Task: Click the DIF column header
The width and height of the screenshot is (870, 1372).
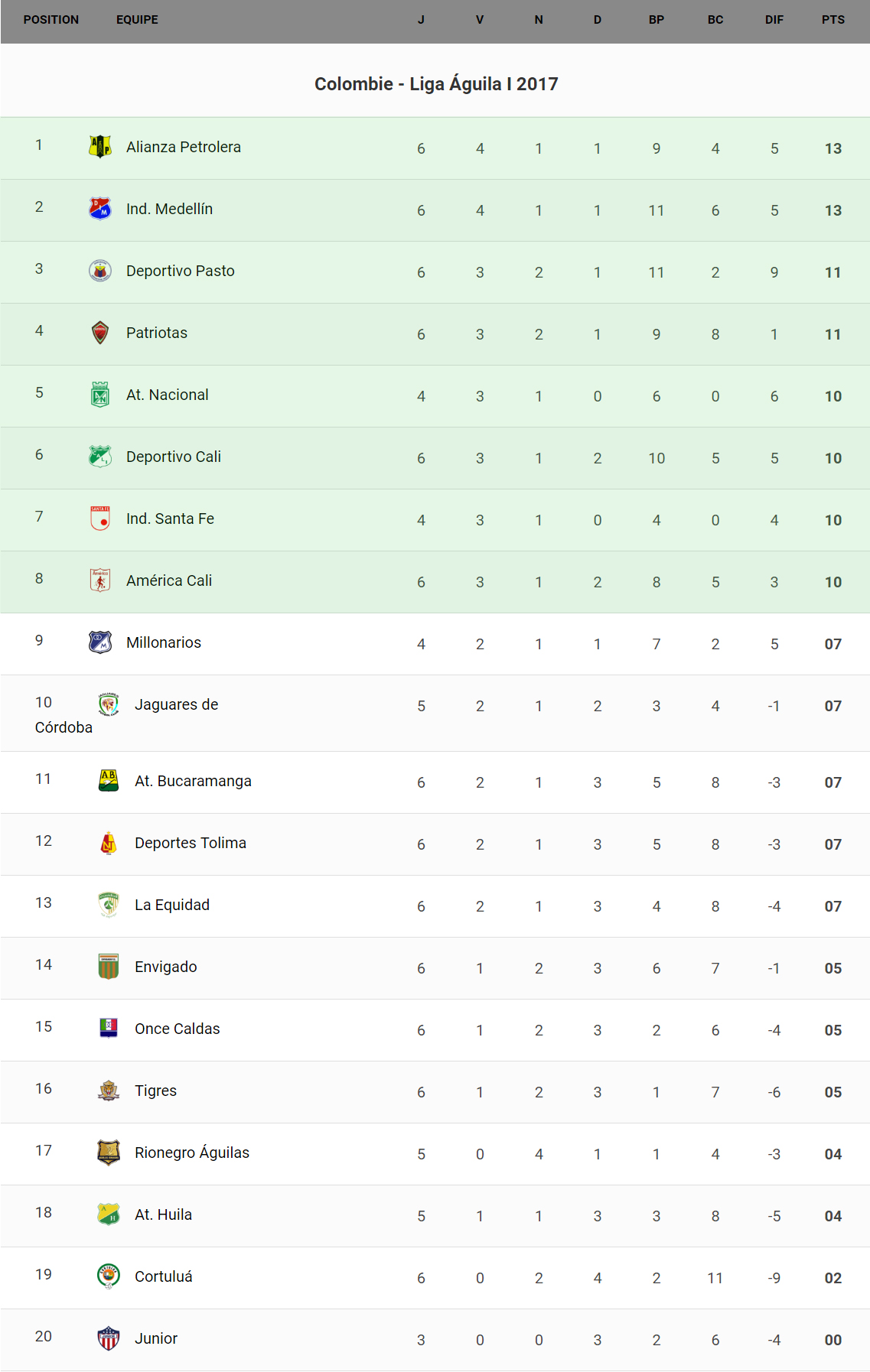Action: (x=774, y=20)
